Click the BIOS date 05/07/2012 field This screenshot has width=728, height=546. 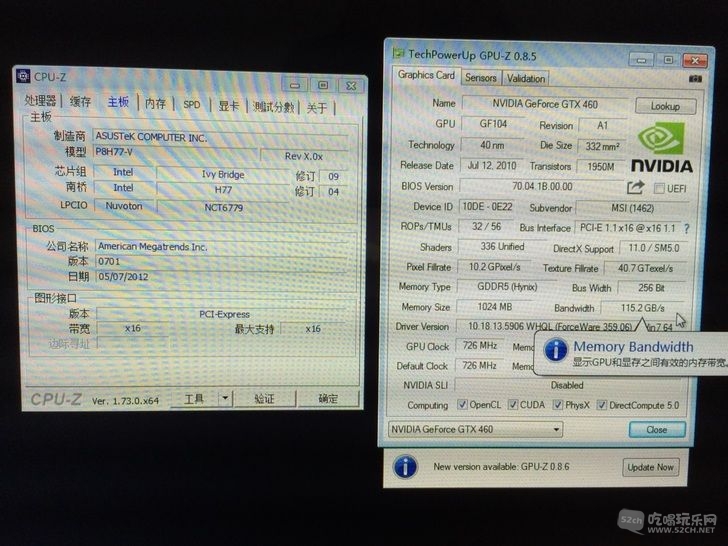tap(221, 277)
